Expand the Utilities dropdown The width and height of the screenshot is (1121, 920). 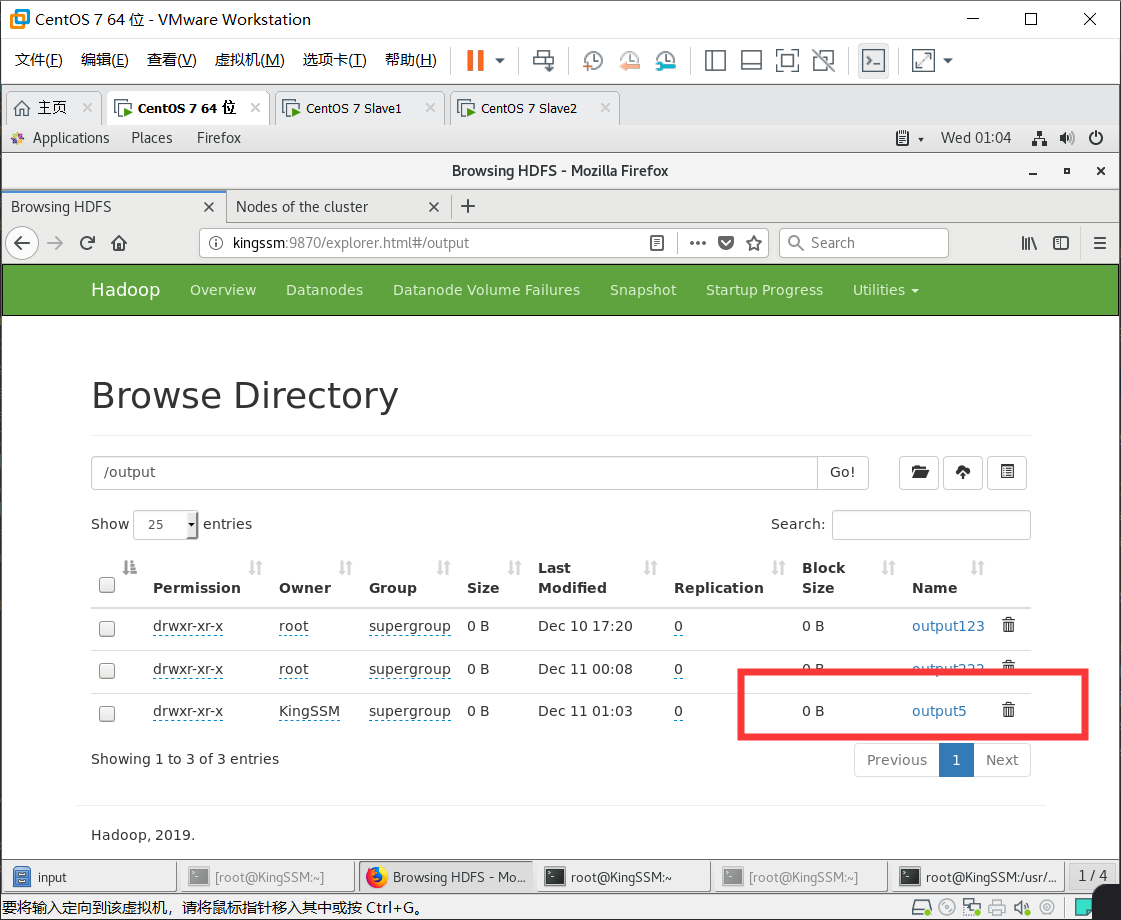pyautogui.click(x=886, y=290)
